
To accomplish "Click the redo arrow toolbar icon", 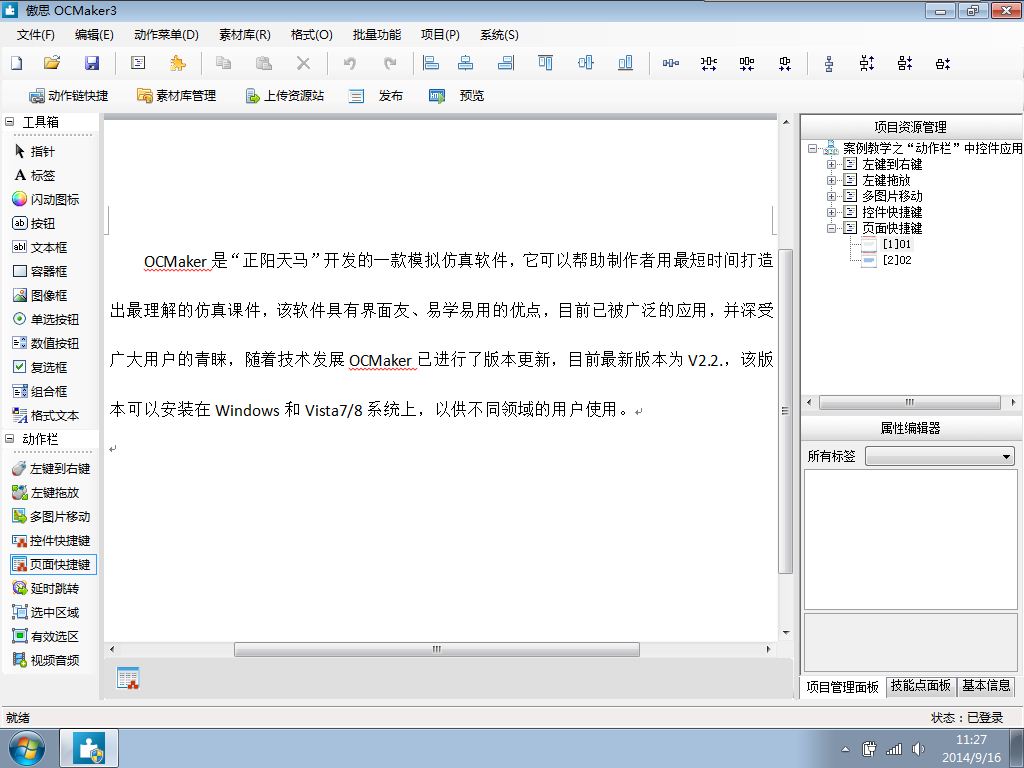I will (x=390, y=63).
